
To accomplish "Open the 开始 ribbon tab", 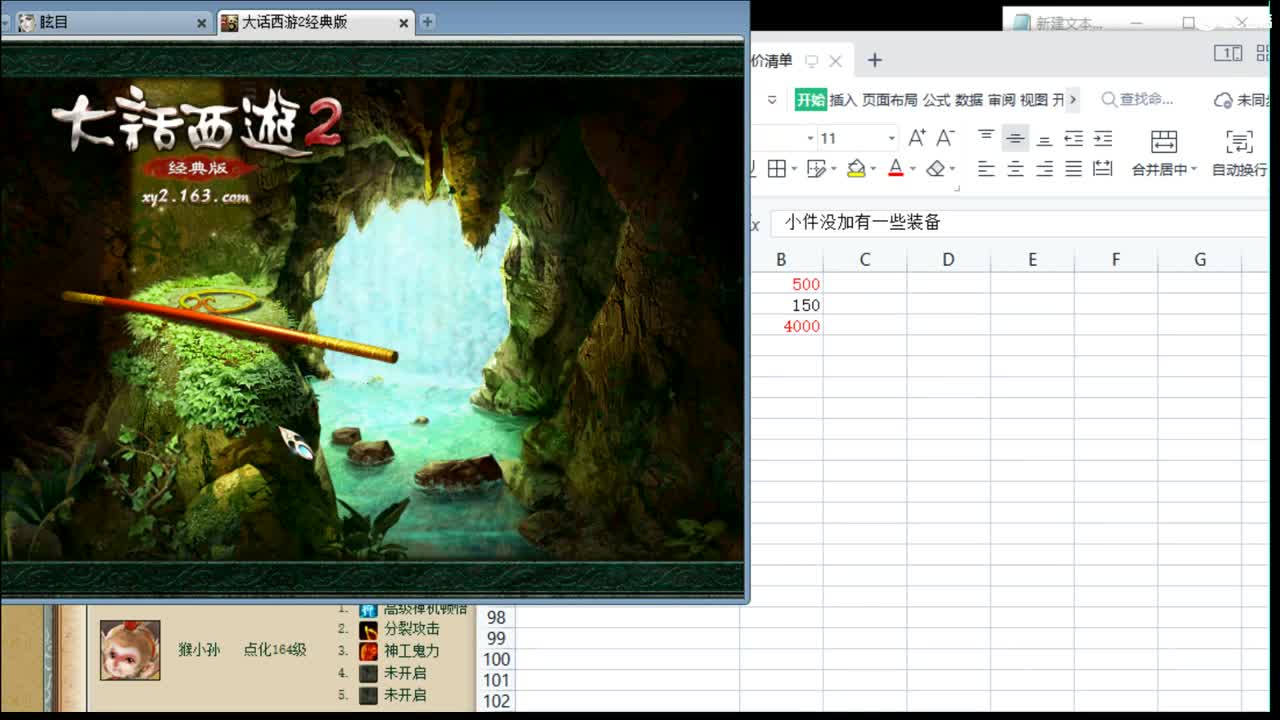I will (x=811, y=100).
